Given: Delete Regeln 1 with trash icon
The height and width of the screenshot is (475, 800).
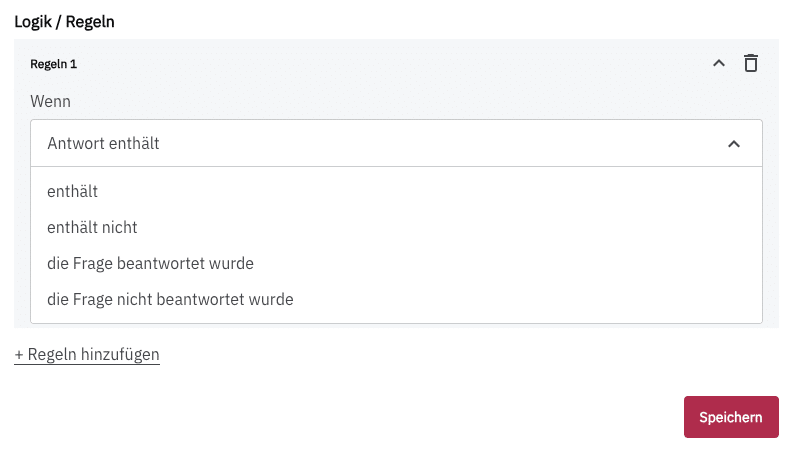Looking at the screenshot, I should [751, 63].
